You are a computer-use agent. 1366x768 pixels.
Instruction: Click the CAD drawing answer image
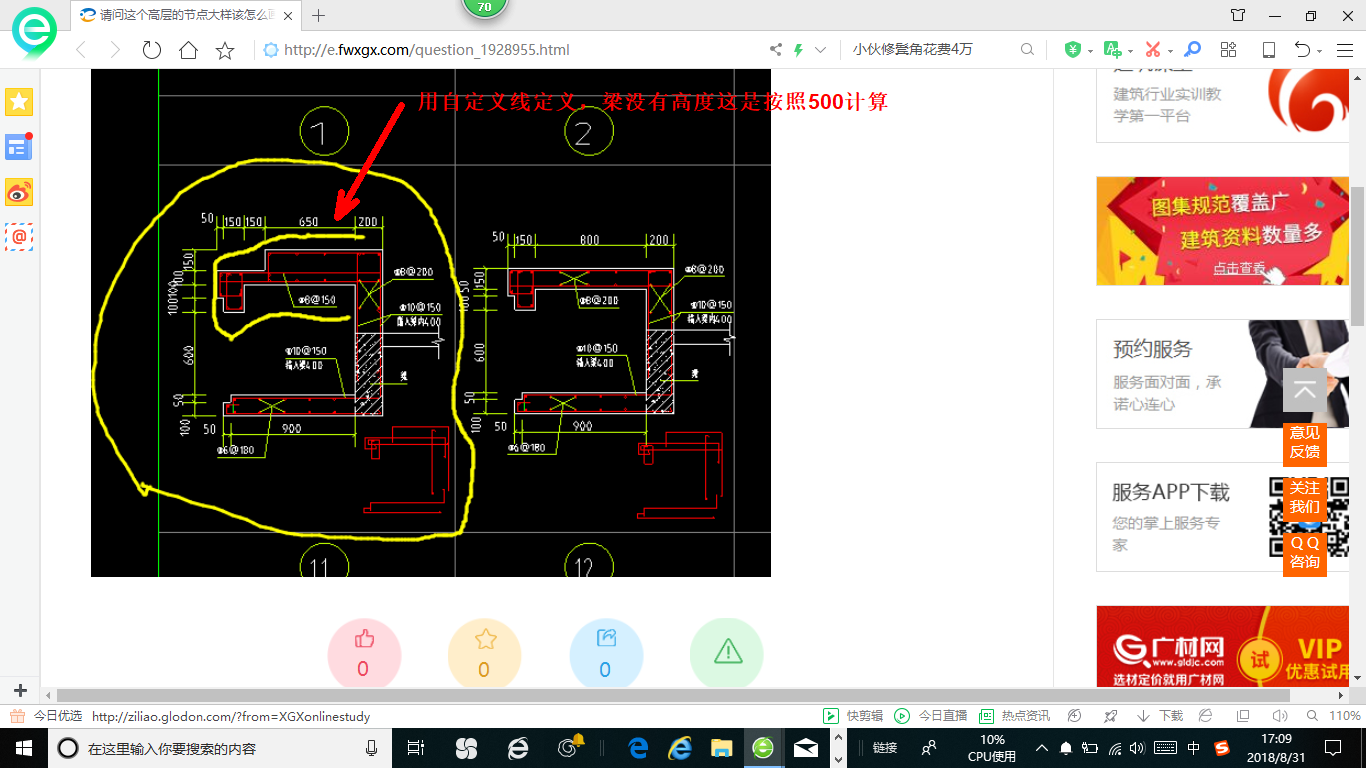coord(431,323)
